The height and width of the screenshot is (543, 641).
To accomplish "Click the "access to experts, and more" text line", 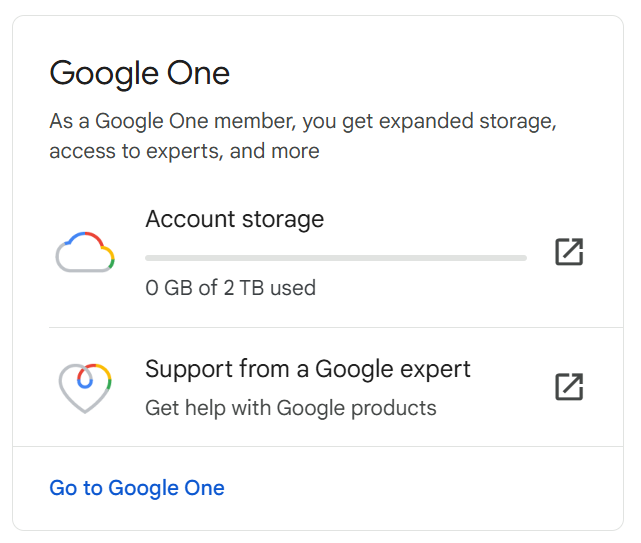I will point(184,151).
